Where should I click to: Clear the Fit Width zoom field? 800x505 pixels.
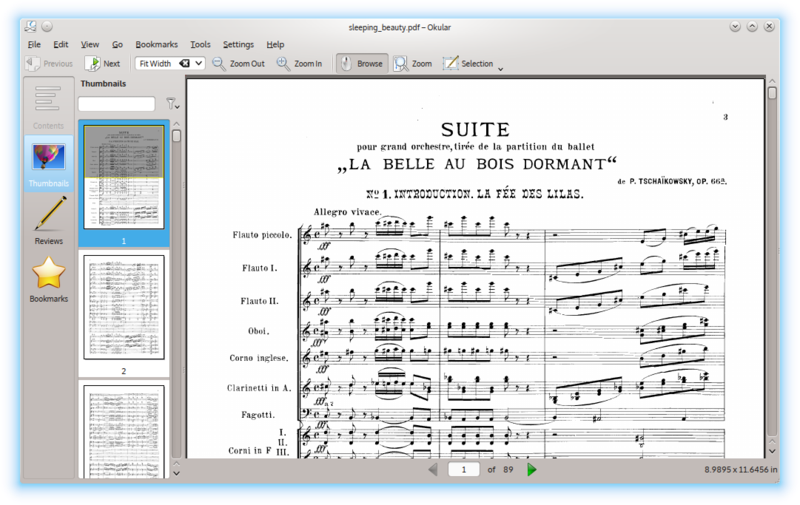184,64
